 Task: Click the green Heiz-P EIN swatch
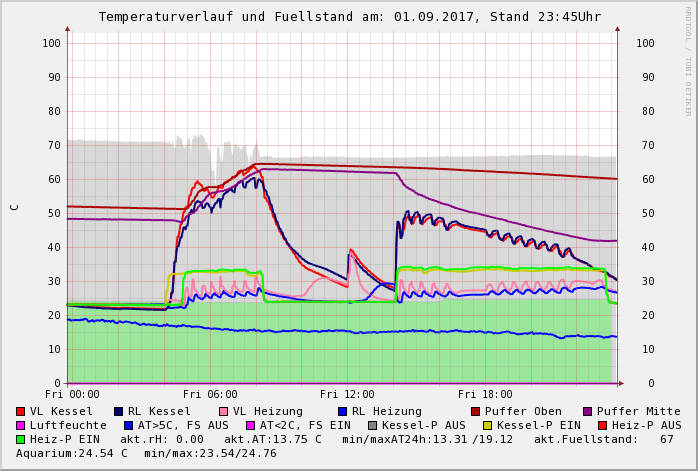[x=21, y=439]
